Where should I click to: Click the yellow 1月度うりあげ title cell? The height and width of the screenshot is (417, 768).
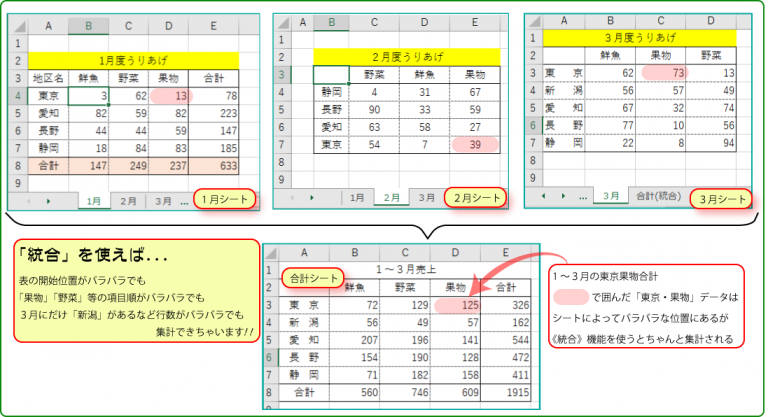pyautogui.click(x=133, y=60)
